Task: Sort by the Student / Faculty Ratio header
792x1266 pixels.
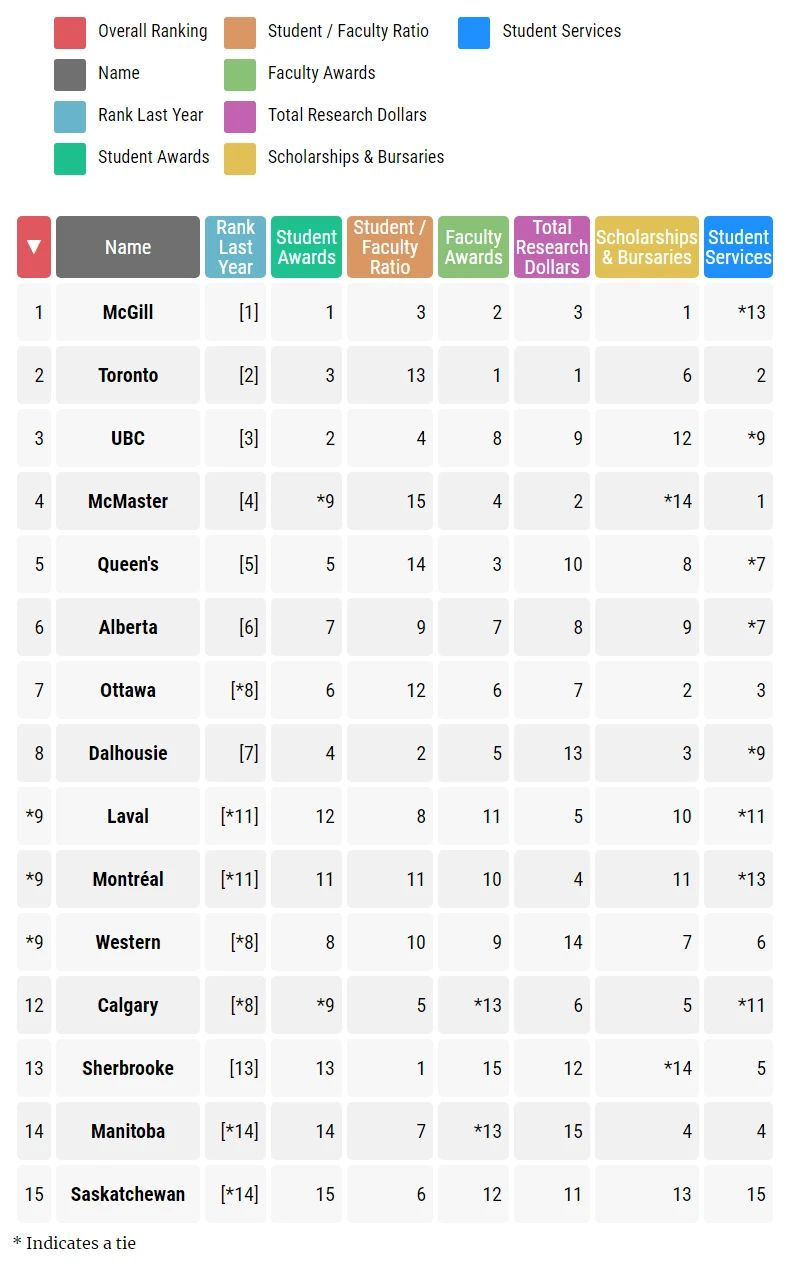Action: tap(390, 247)
